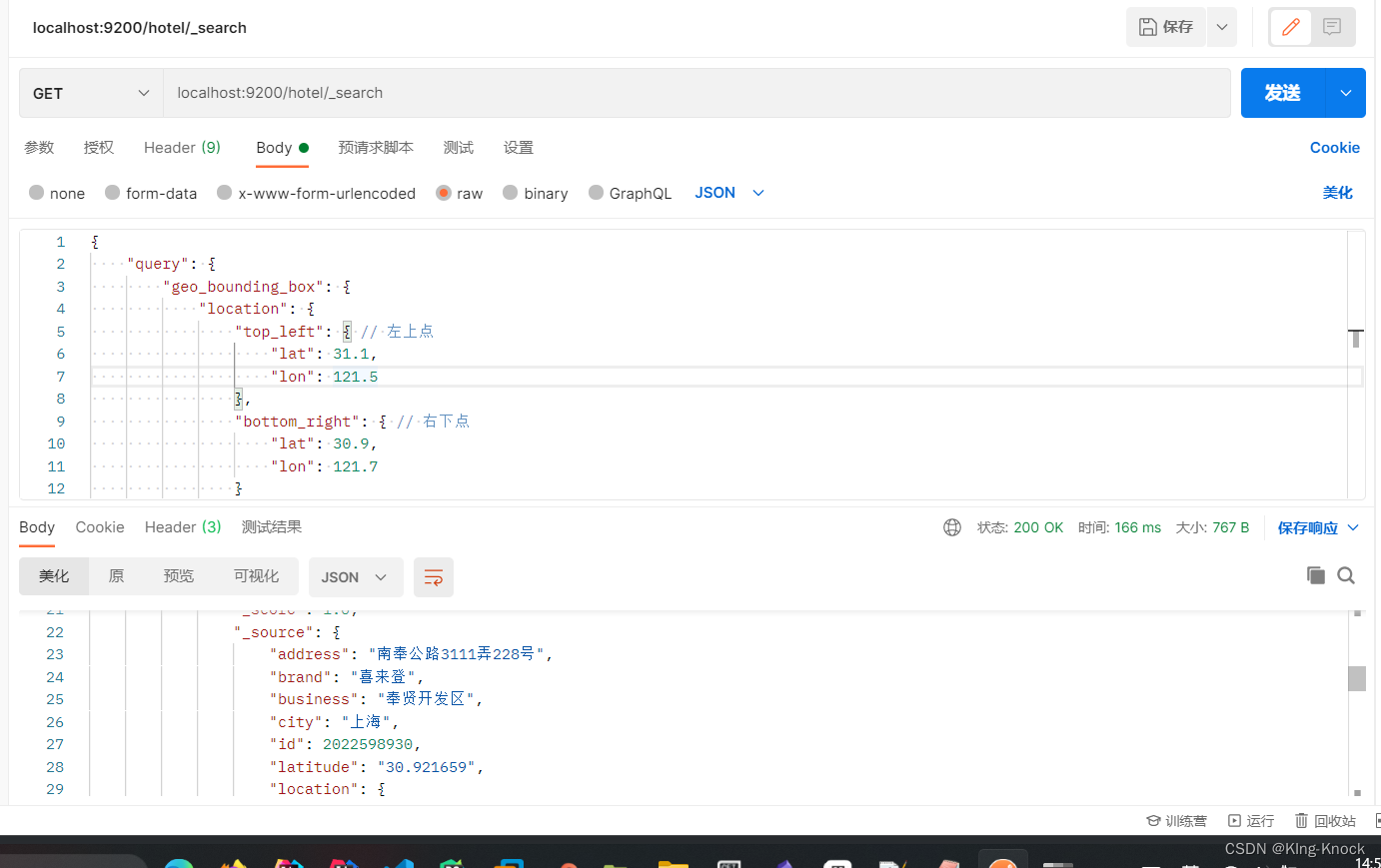
Task: Click the Cookie link at the right
Action: point(1334,148)
